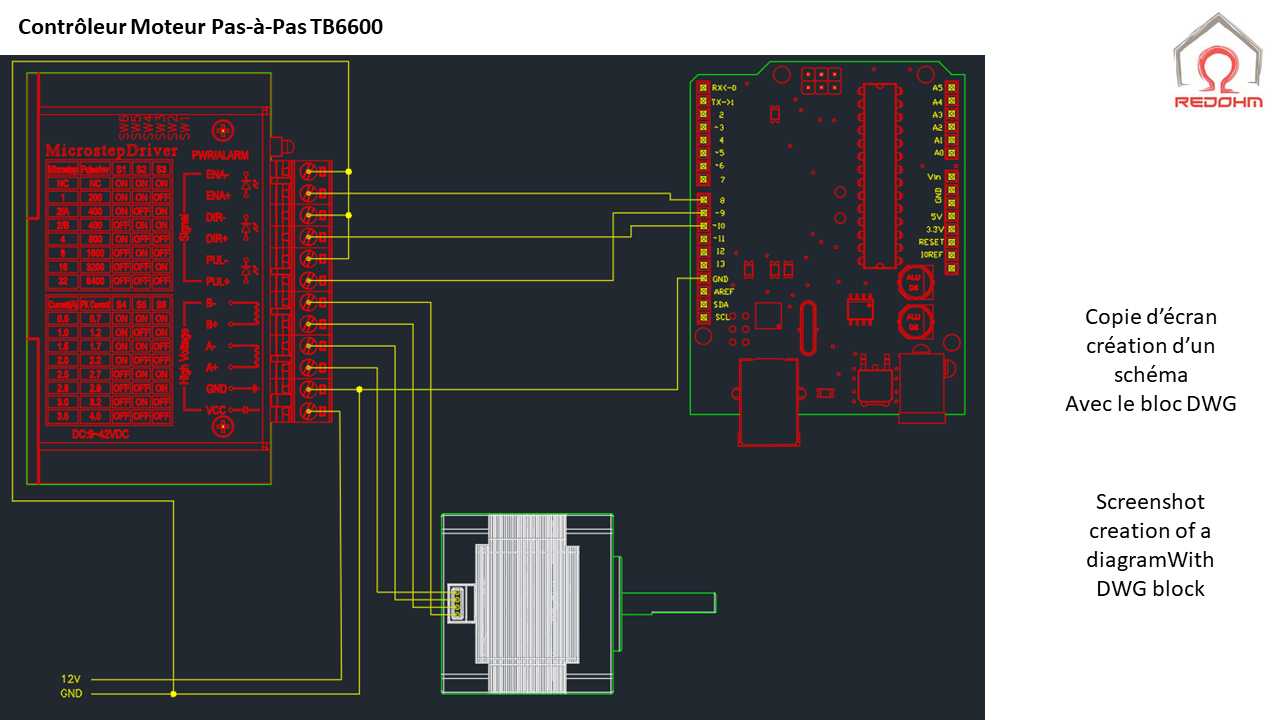Select the IOREF pin label
Screen dimensions: 1280x720
(x=931, y=255)
